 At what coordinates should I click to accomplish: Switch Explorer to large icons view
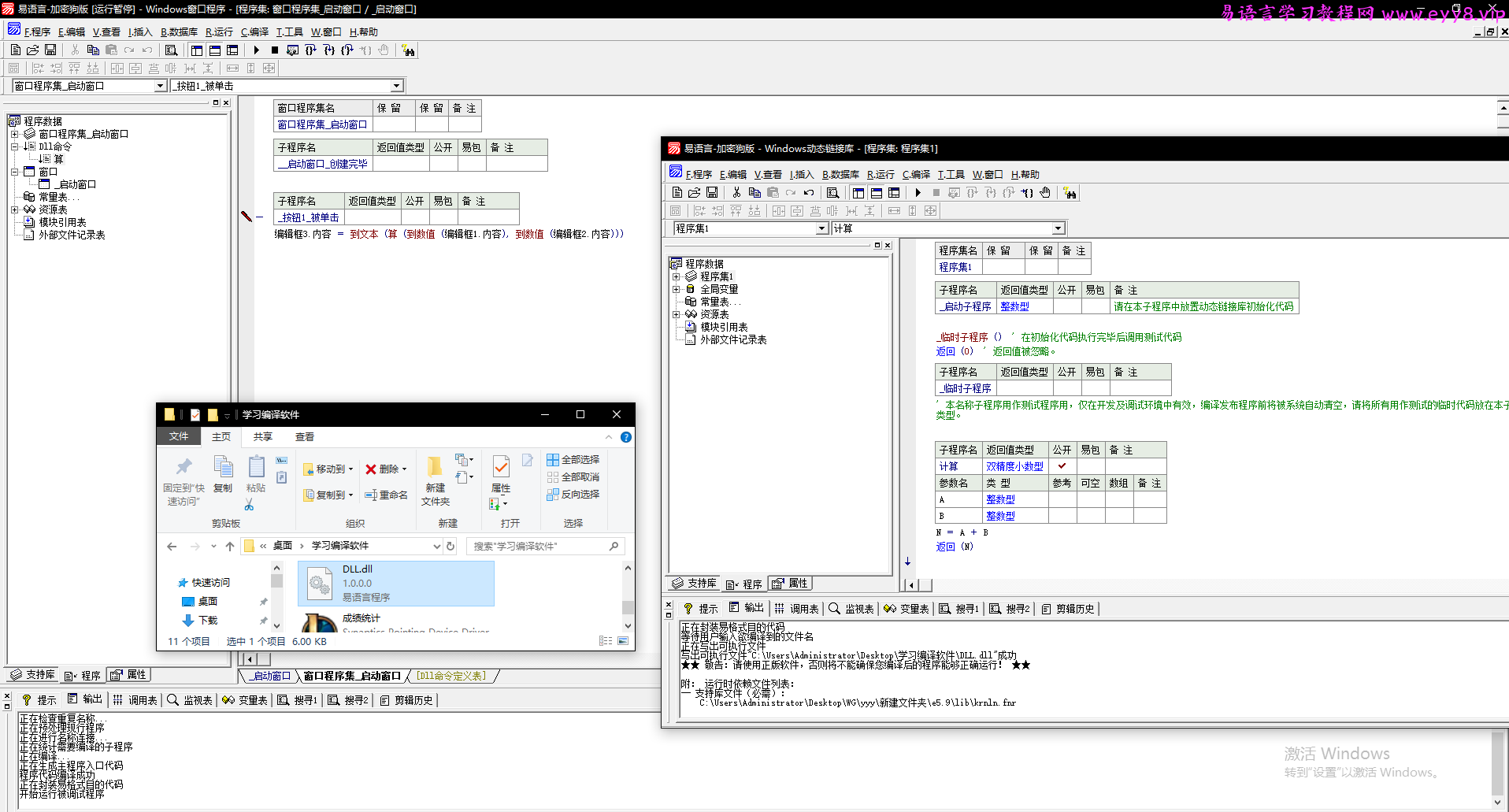[623, 641]
